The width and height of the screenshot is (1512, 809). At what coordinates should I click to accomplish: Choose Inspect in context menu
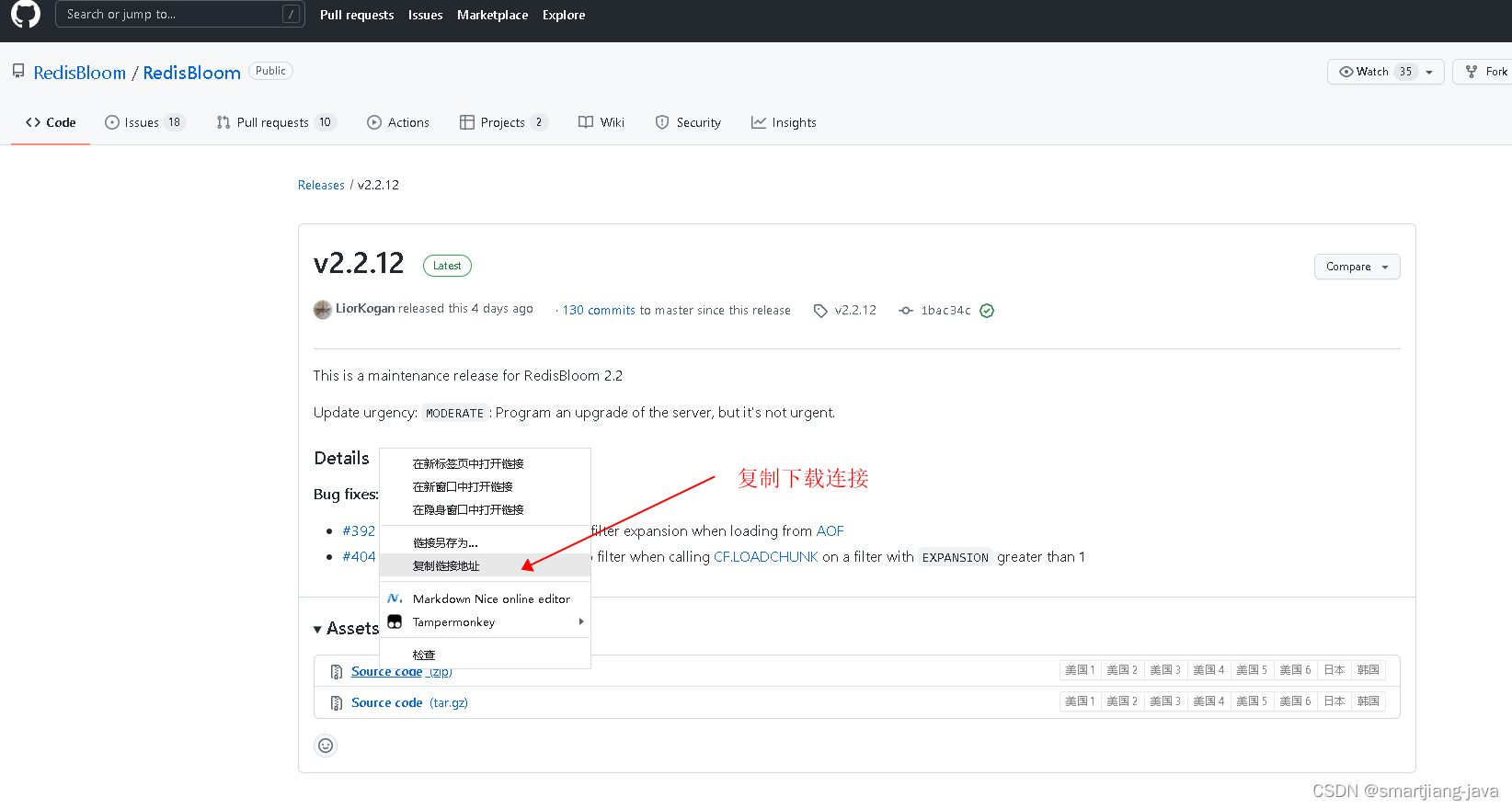coord(485,655)
